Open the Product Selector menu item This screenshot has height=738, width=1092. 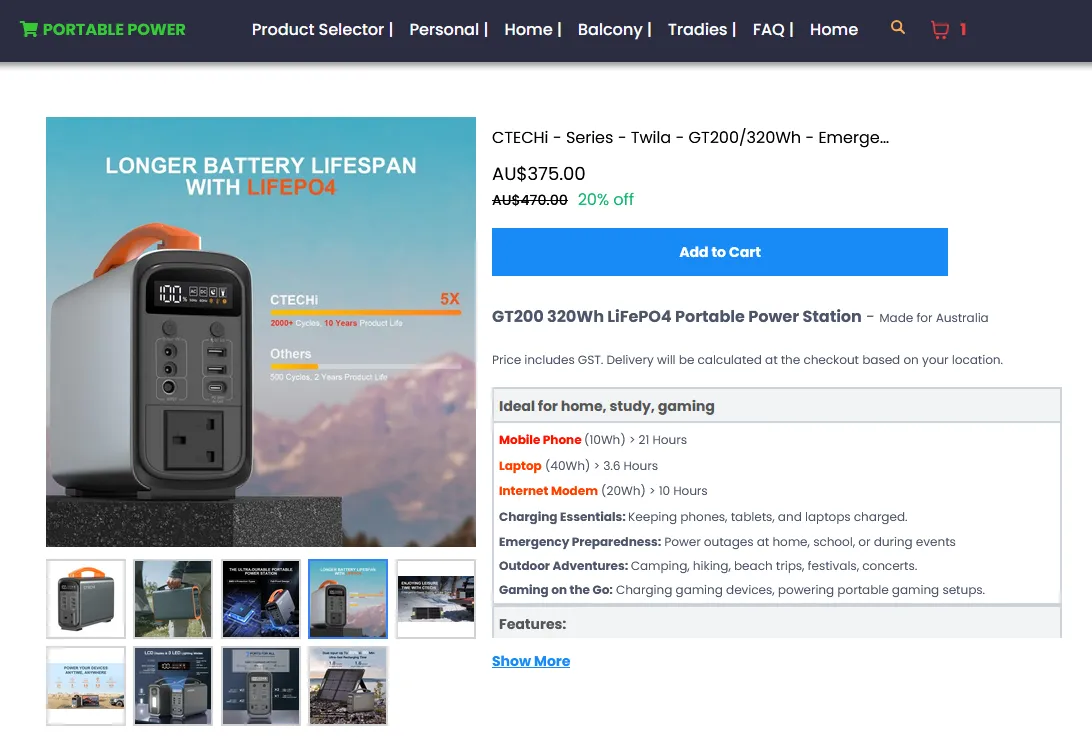[x=318, y=29]
